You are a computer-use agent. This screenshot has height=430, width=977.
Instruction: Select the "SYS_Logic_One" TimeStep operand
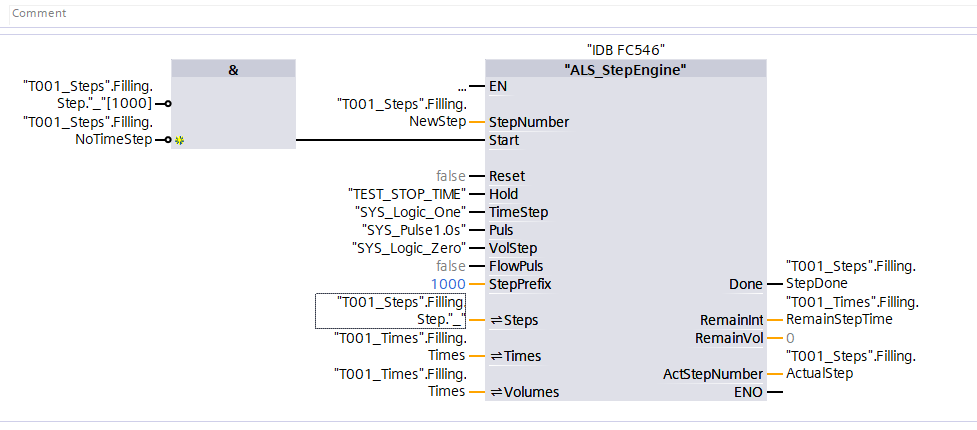(410, 212)
